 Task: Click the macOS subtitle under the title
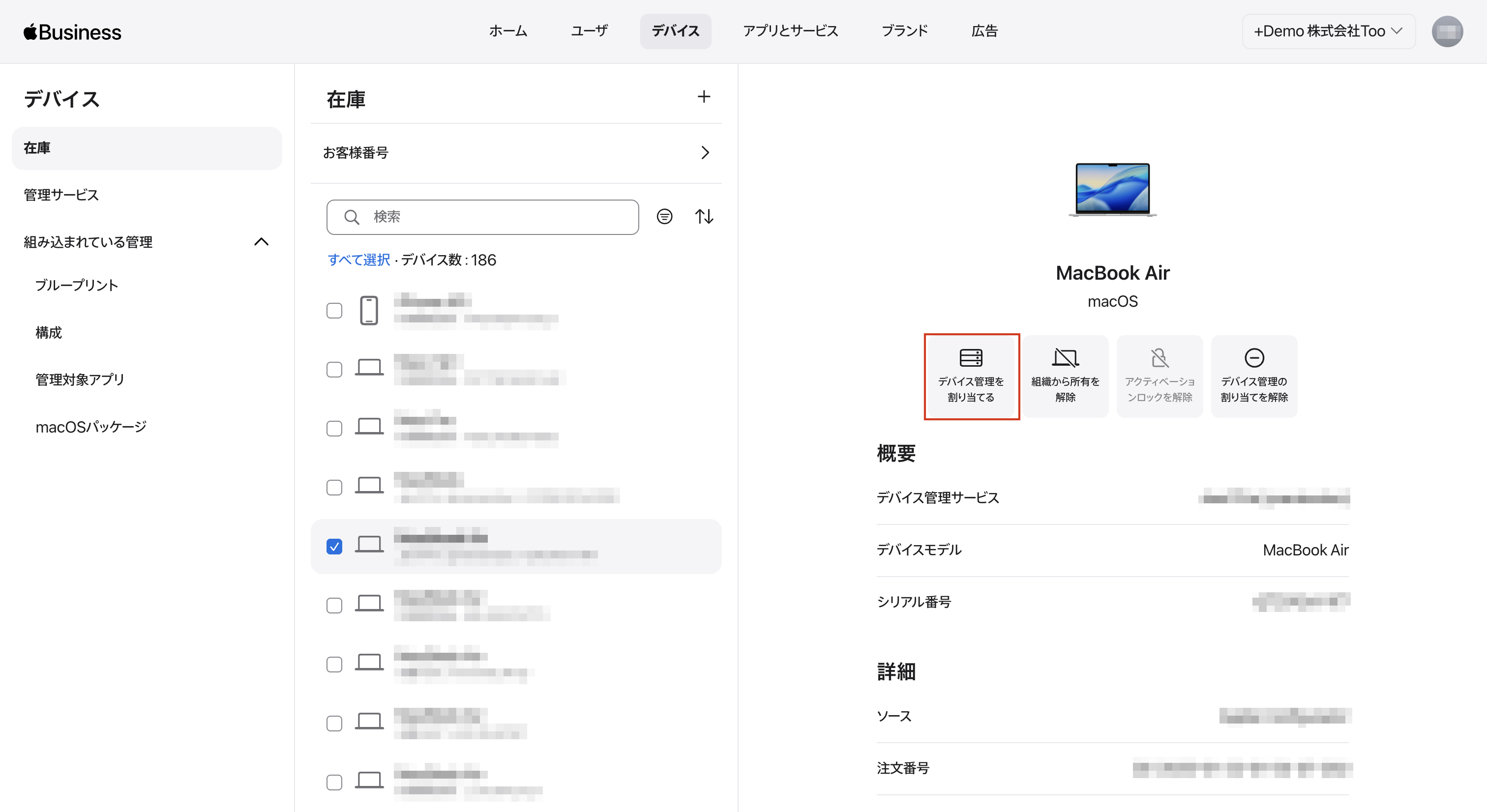pyautogui.click(x=1112, y=302)
